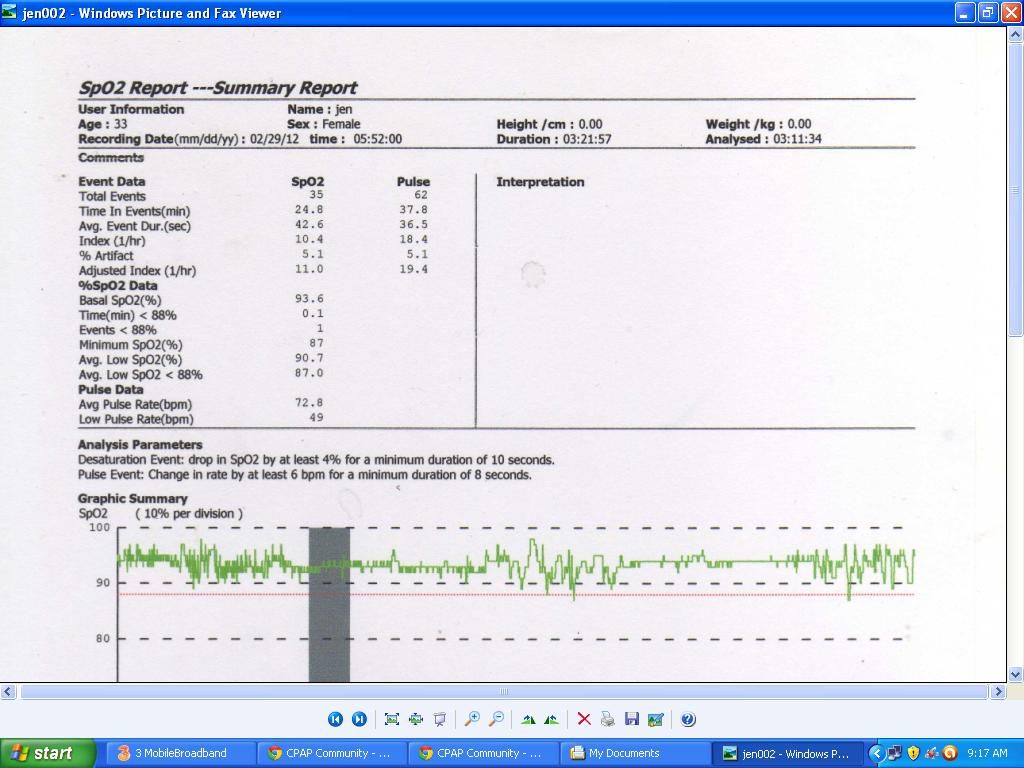Delete the image with the red X
Image resolution: width=1024 pixels, height=768 pixels.
click(x=584, y=719)
